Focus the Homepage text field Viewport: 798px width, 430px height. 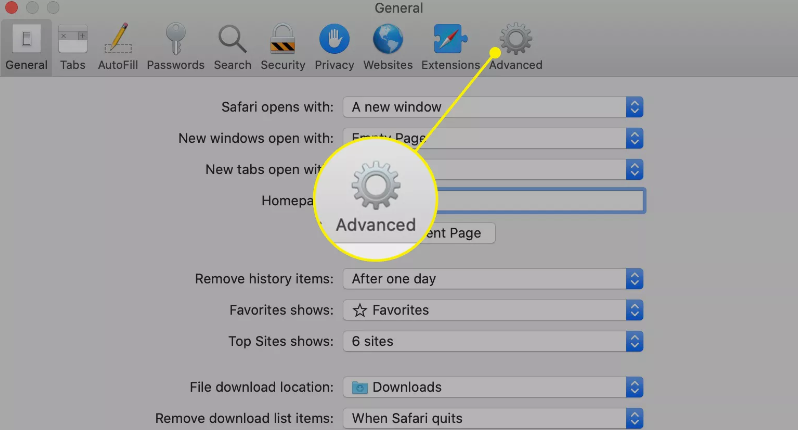(541, 200)
